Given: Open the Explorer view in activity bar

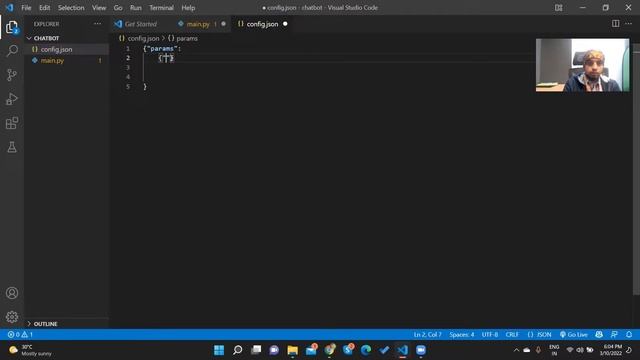Looking at the screenshot, I should click(x=12, y=27).
